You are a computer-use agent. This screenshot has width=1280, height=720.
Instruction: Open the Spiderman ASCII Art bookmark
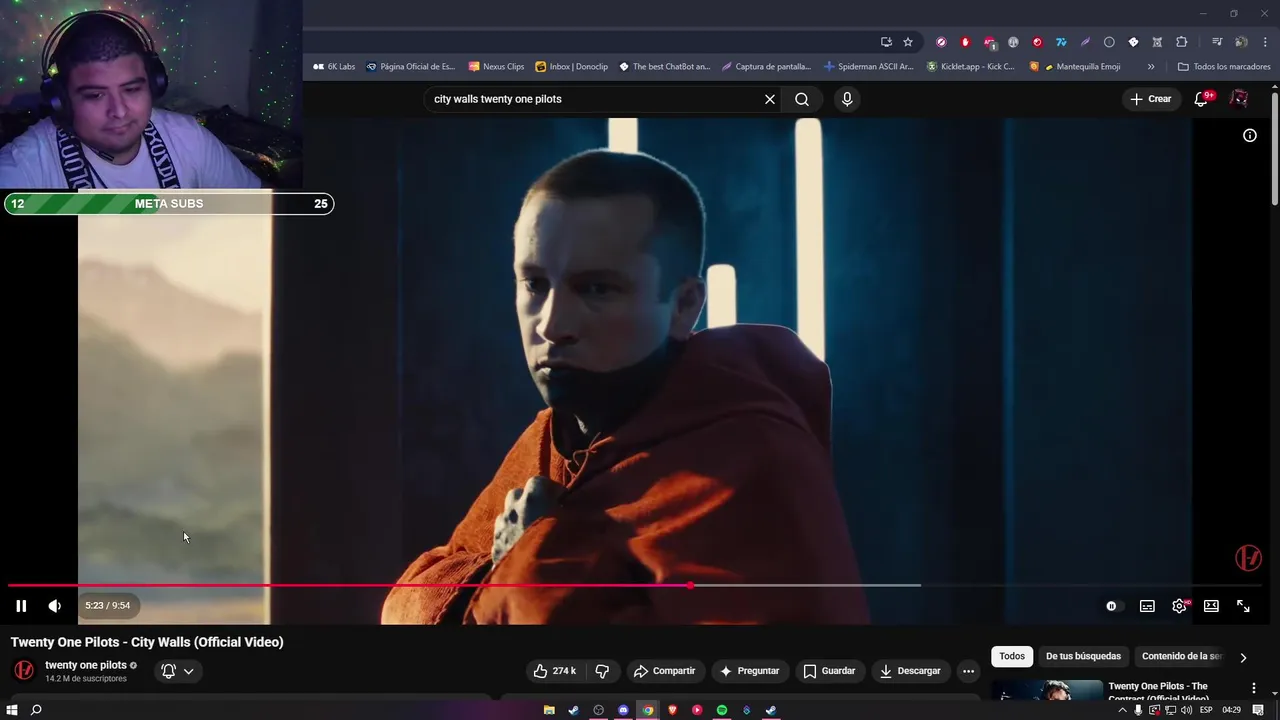click(869, 67)
